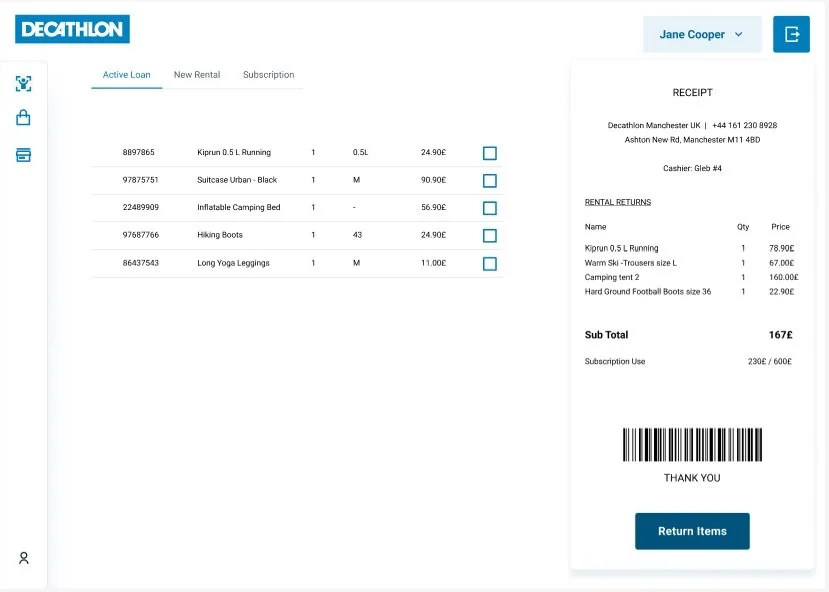The height and width of the screenshot is (592, 829).
Task: Click item ID 97875751
Action: tap(141, 180)
